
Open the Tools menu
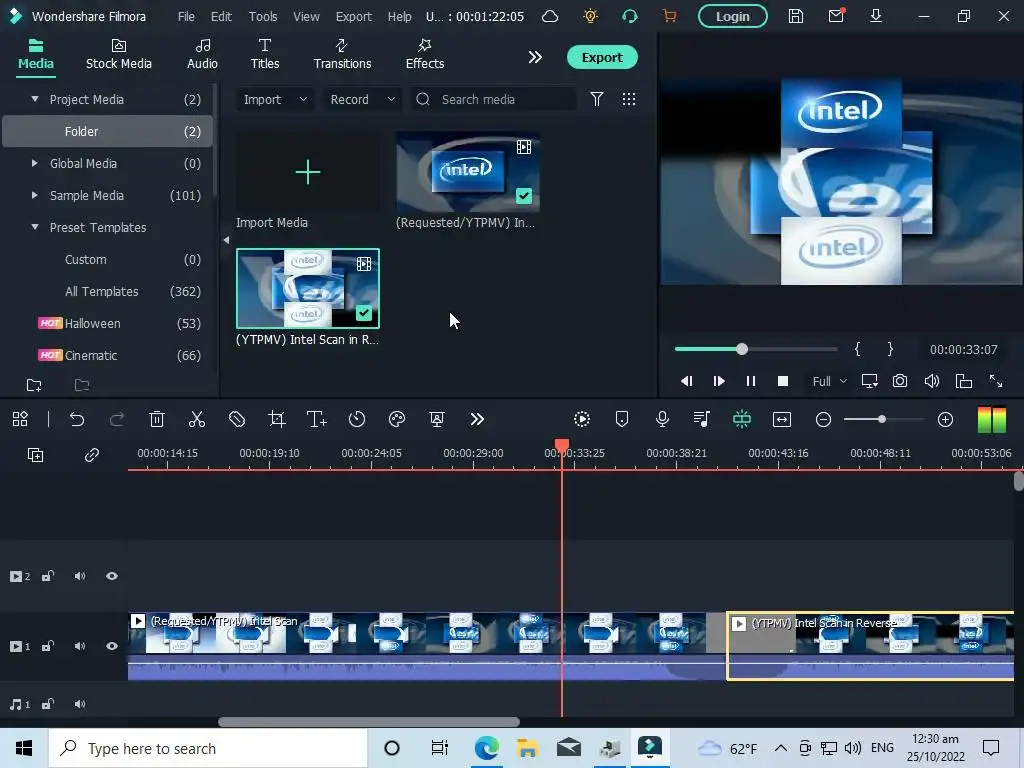(x=263, y=16)
